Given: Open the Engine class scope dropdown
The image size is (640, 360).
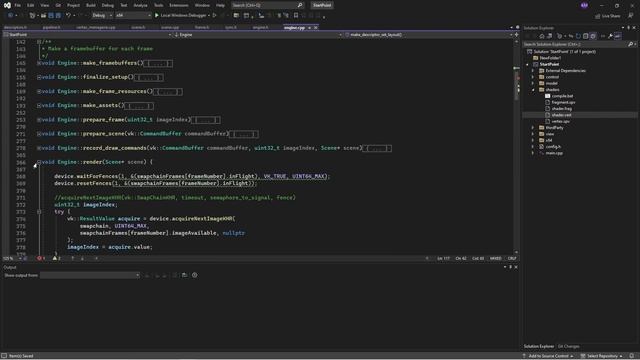Looking at the screenshot, I should coord(258,35).
